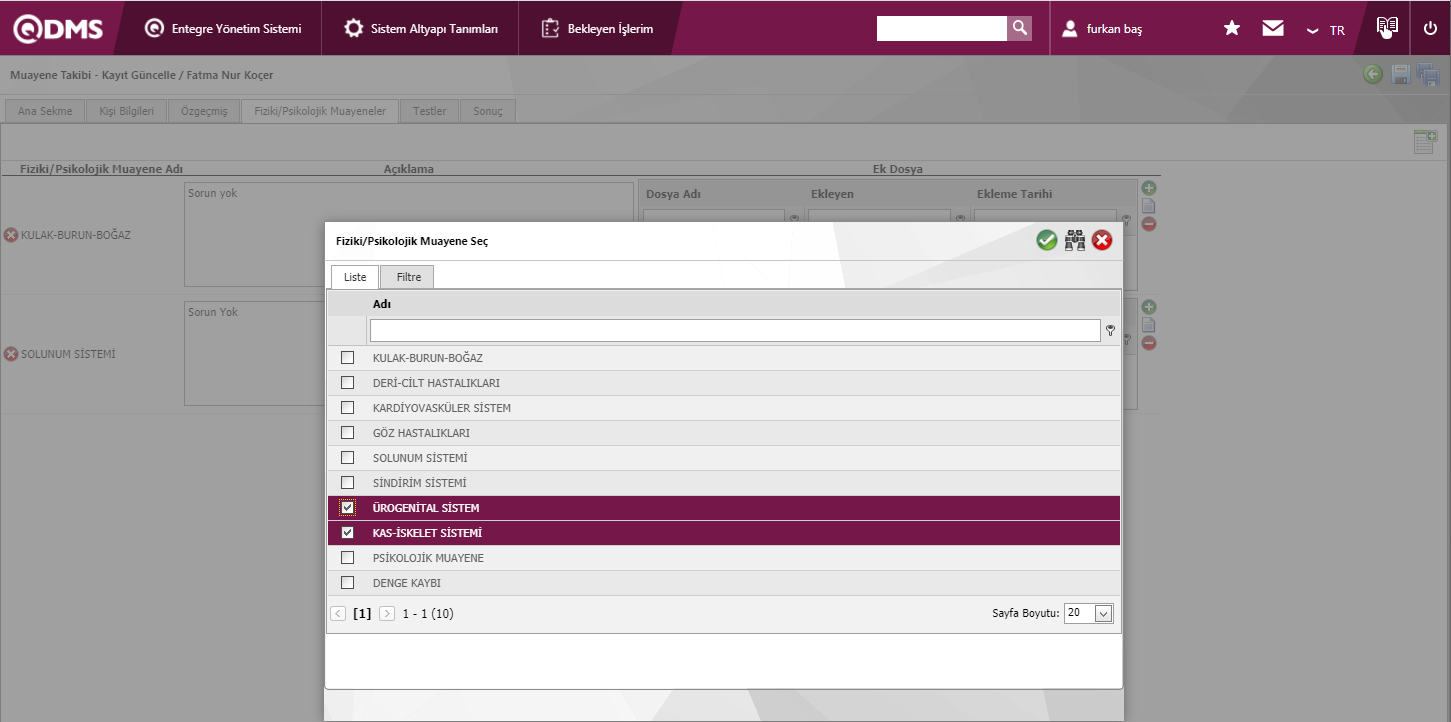Screen dimensions: 1451x722
Task: Open the Testler tab
Action: click(430, 111)
